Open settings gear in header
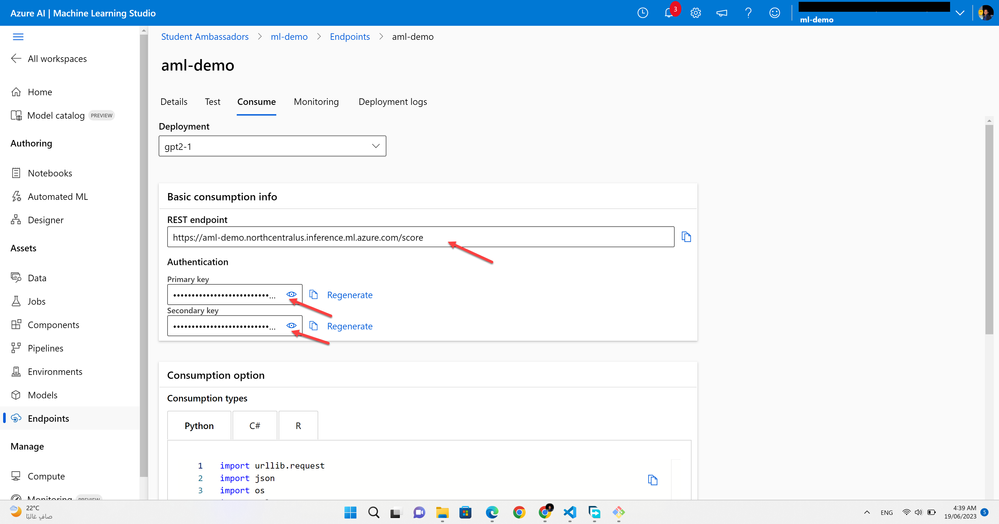Viewport: 999px width, 524px height. click(696, 13)
